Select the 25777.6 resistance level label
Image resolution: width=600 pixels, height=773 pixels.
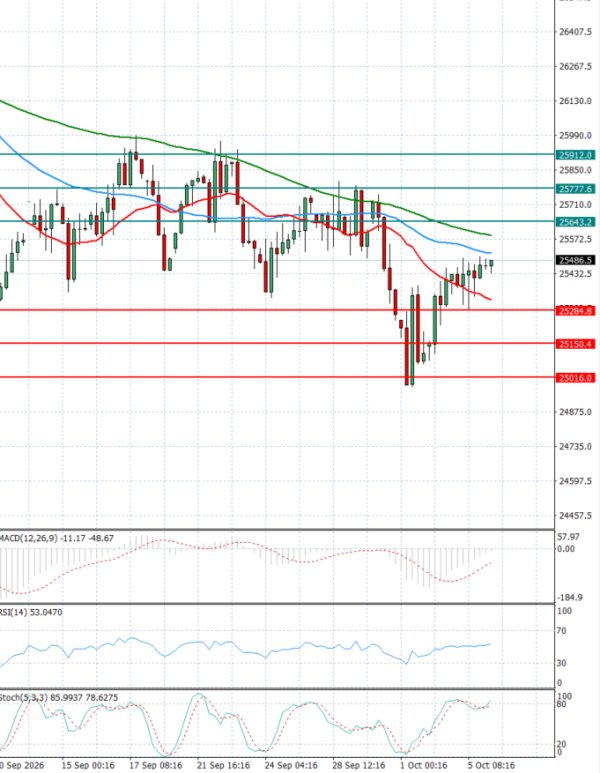pos(575,189)
